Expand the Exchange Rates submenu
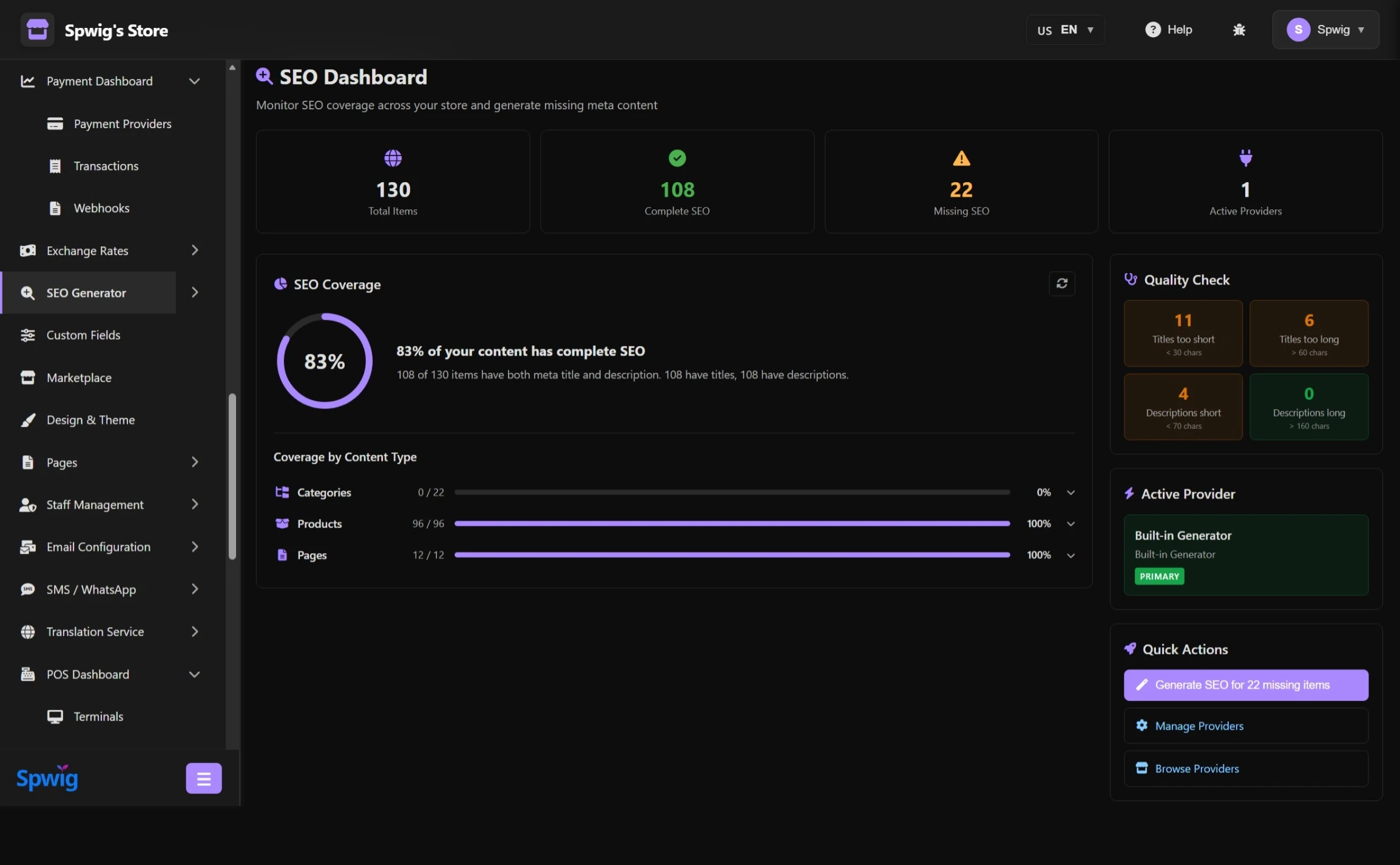 (194, 251)
